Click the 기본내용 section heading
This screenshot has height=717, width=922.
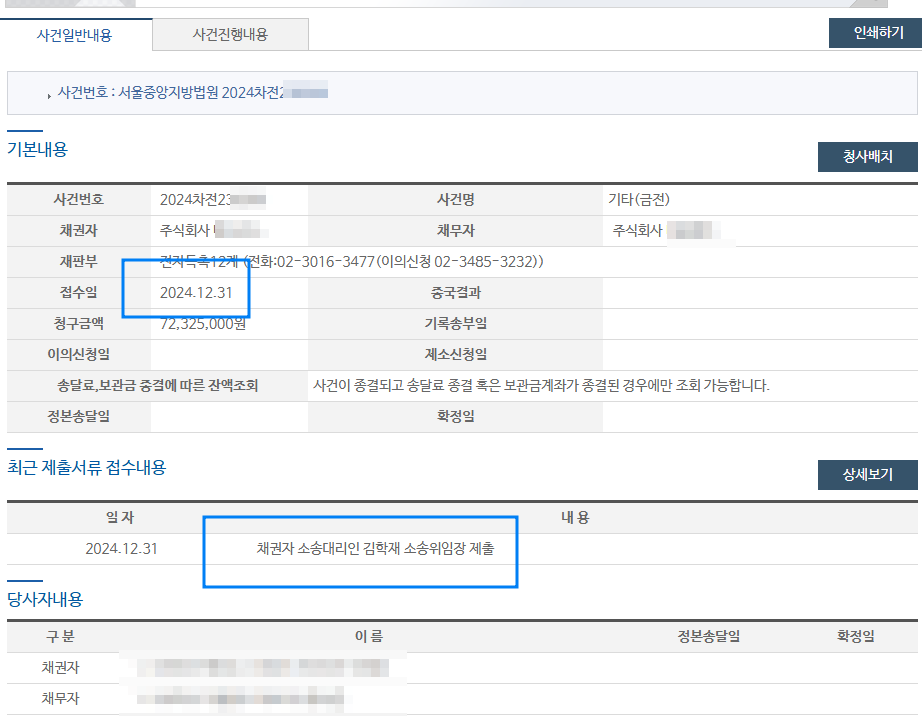tap(37, 150)
